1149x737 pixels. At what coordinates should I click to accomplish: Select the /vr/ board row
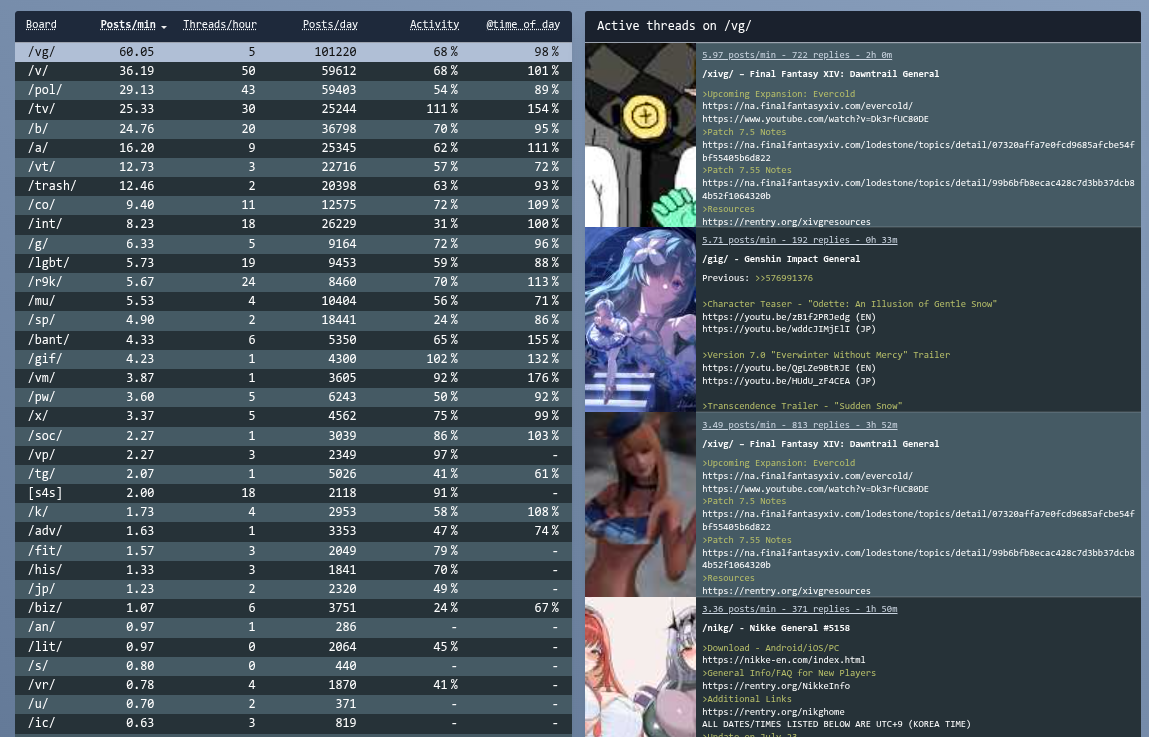293,684
